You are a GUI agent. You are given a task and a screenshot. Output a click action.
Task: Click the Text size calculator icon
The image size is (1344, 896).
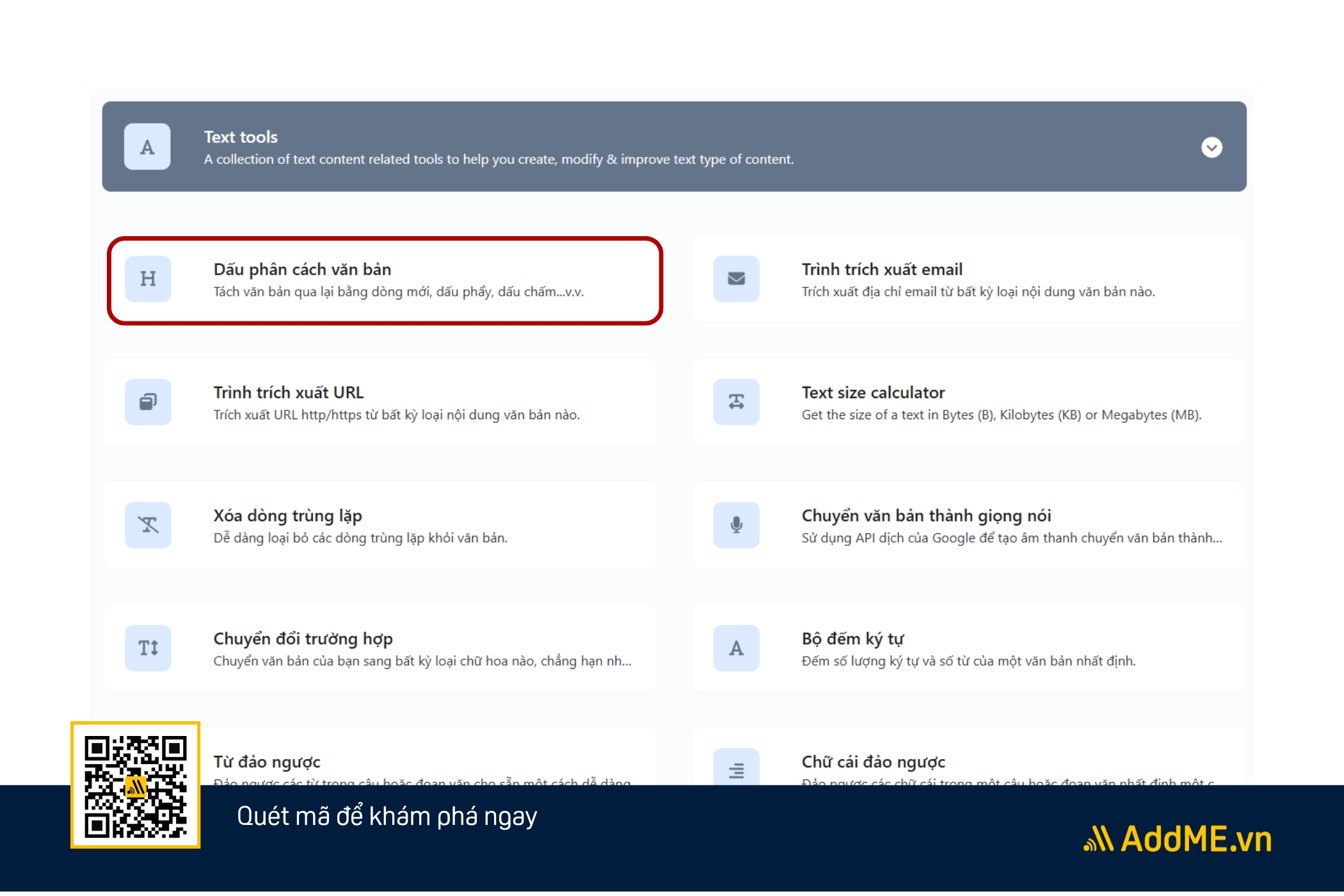coord(736,402)
